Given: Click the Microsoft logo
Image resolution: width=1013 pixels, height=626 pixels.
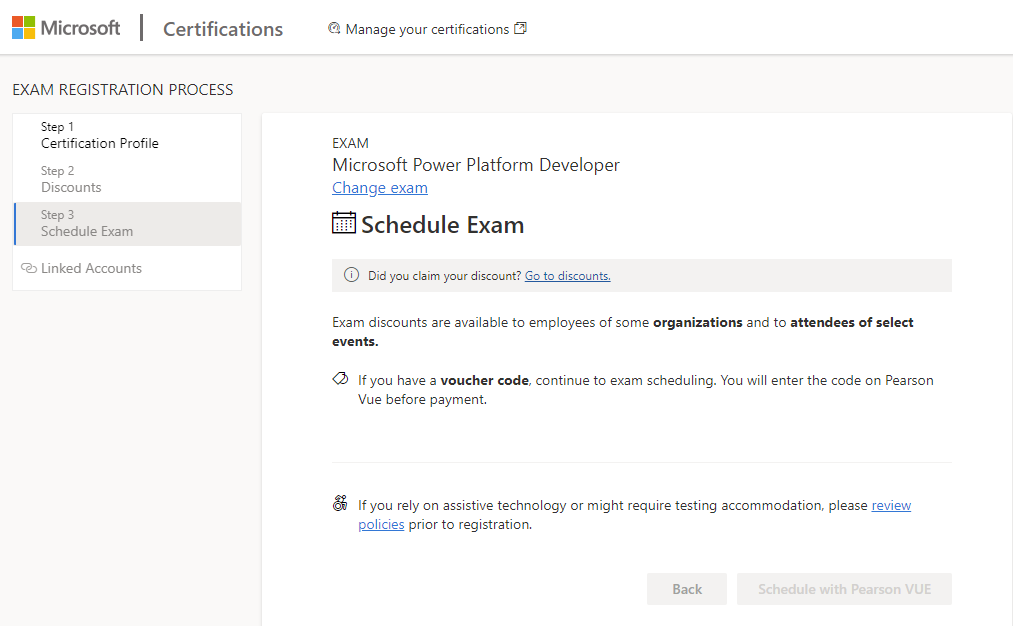Looking at the screenshot, I should [x=66, y=28].
